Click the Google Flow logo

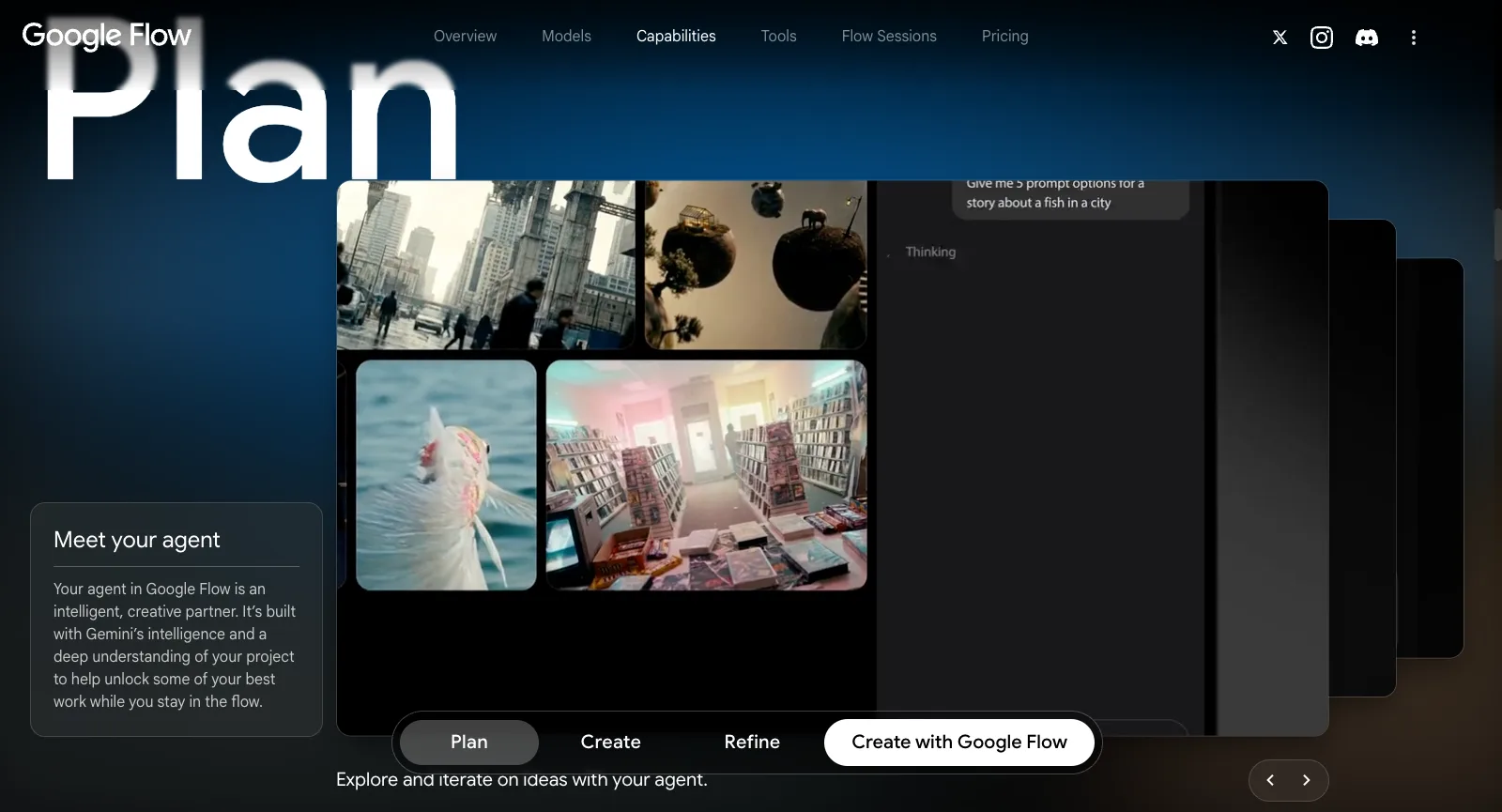tap(106, 36)
